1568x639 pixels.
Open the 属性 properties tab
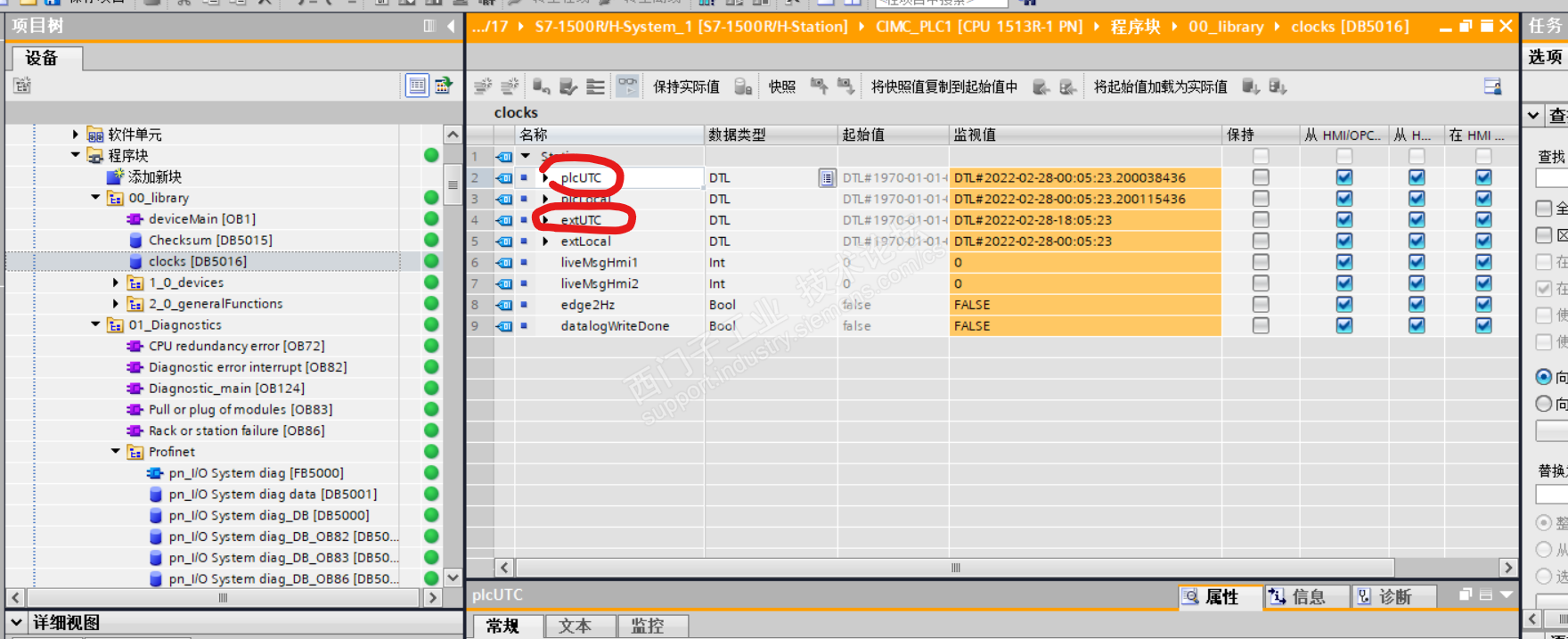point(1221,597)
